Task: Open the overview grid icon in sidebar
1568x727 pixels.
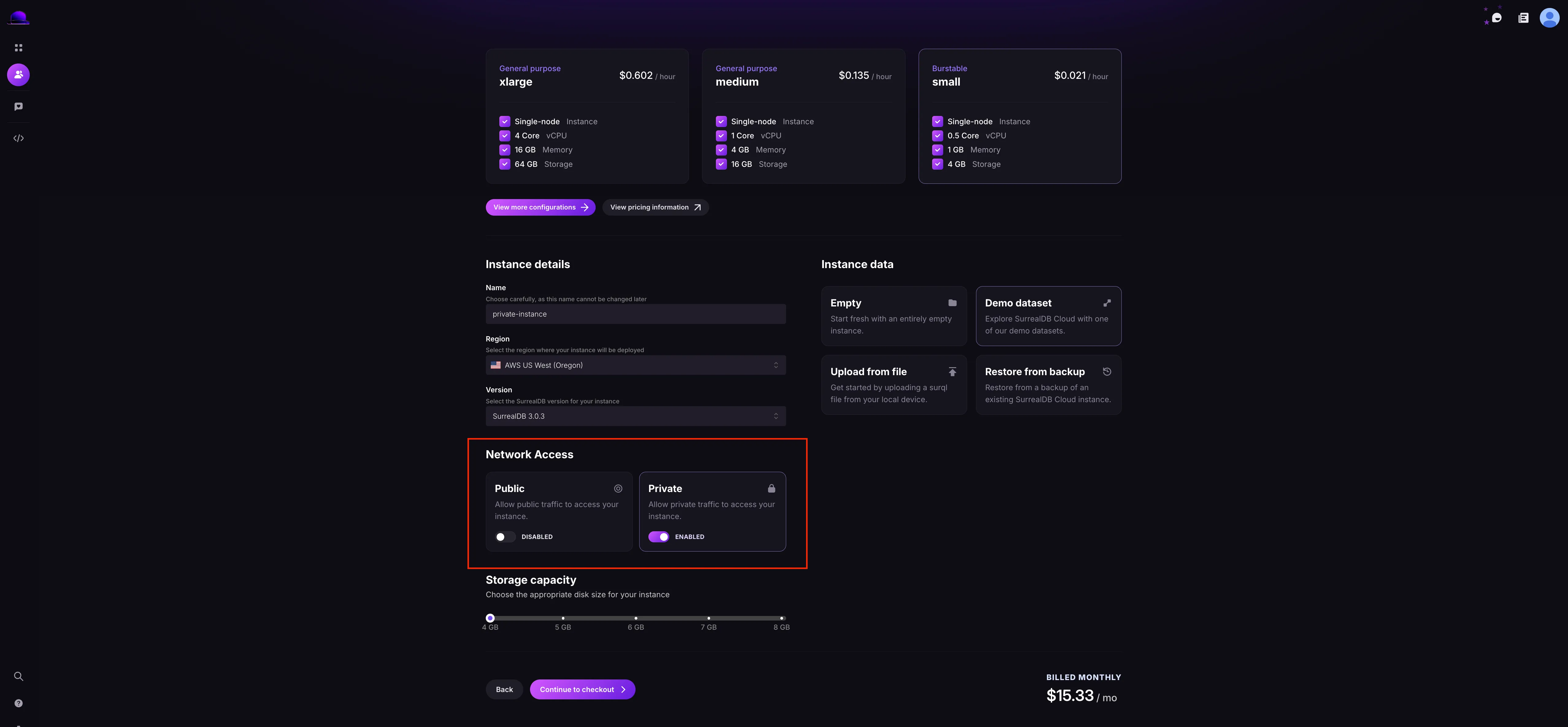Action: 18,48
